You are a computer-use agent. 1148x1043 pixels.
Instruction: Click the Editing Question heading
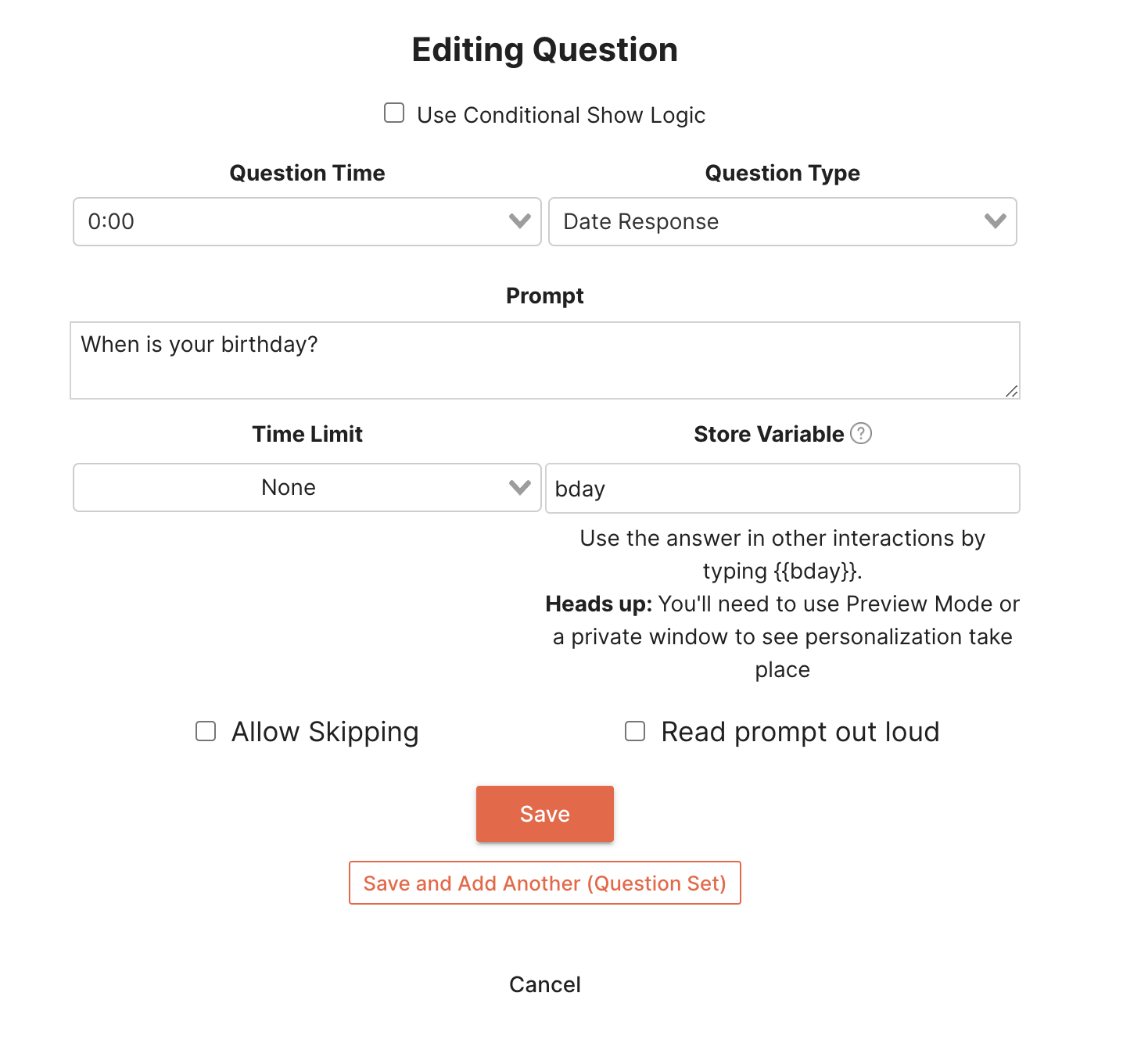click(x=545, y=50)
